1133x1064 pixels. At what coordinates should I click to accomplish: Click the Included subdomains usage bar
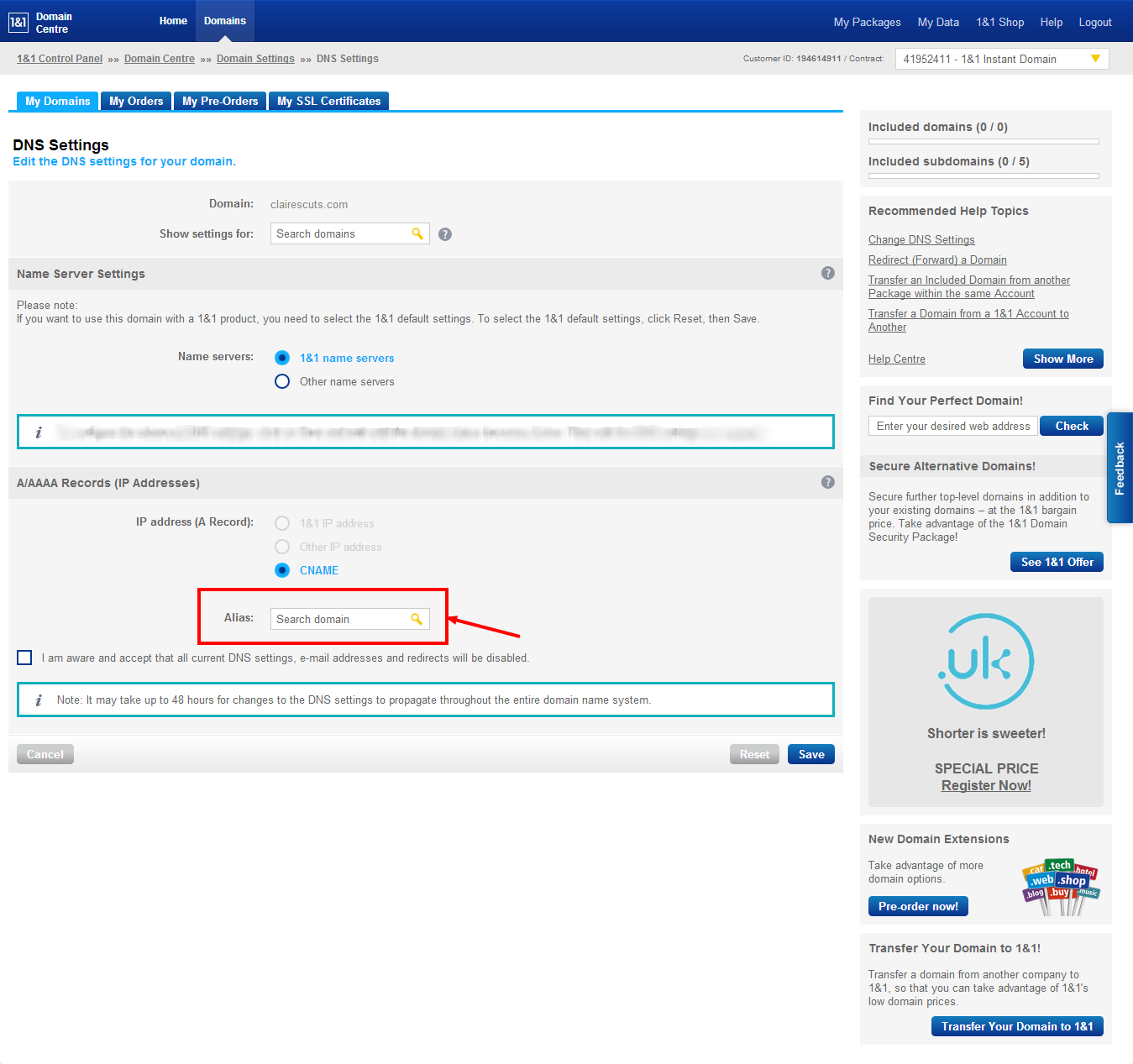click(x=984, y=176)
